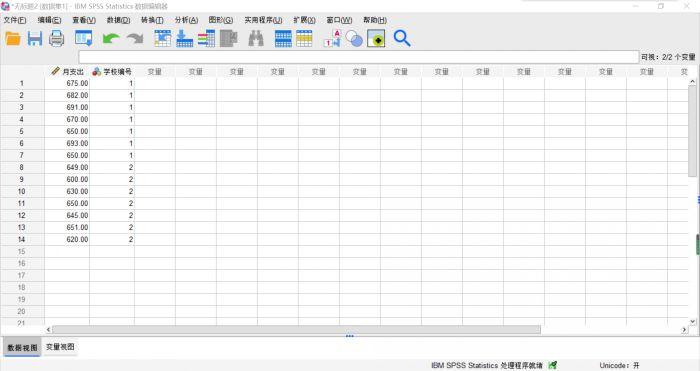The image size is (700, 371).
Task: Click processor status icon in status bar
Action: [553, 365]
